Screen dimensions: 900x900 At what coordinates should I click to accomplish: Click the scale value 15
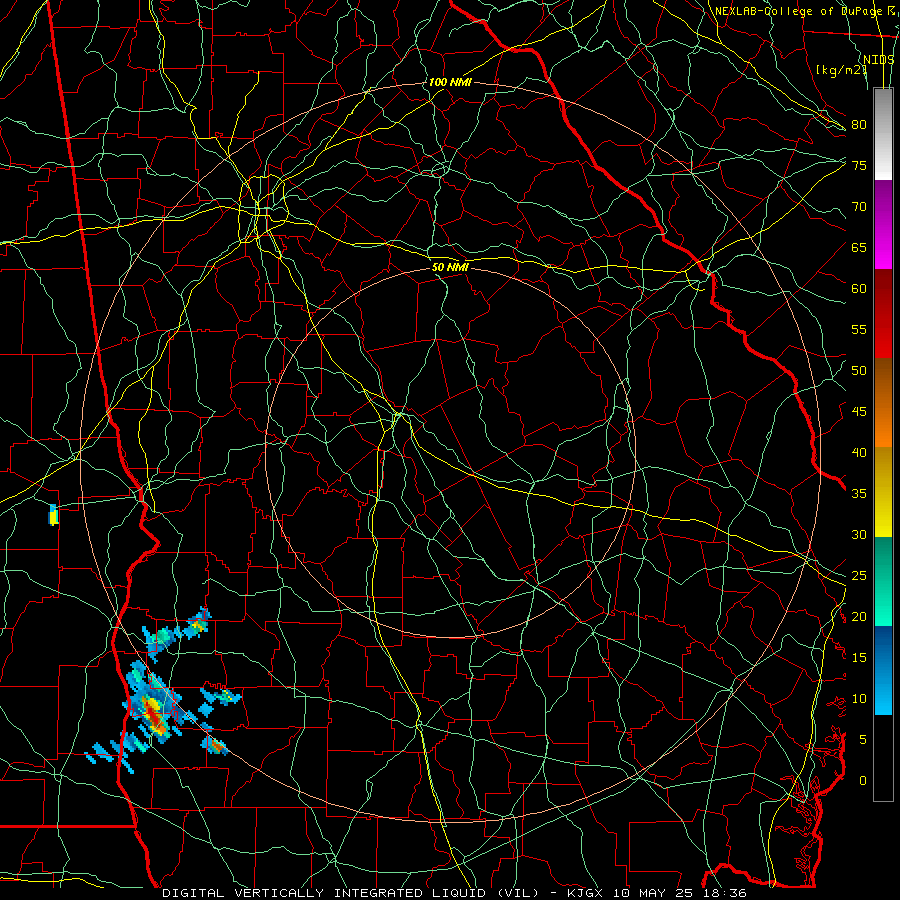[859, 658]
